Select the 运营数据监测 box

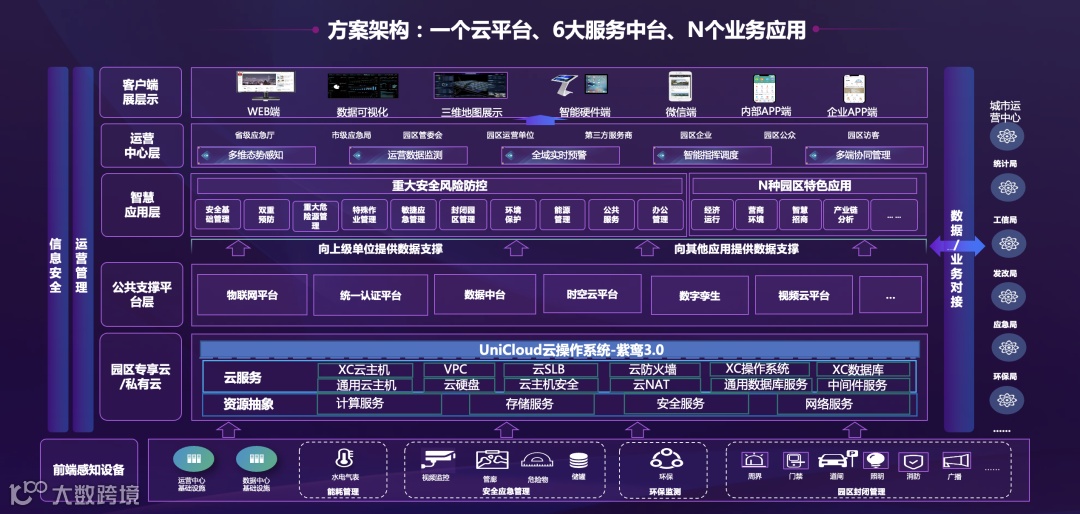[x=408, y=155]
